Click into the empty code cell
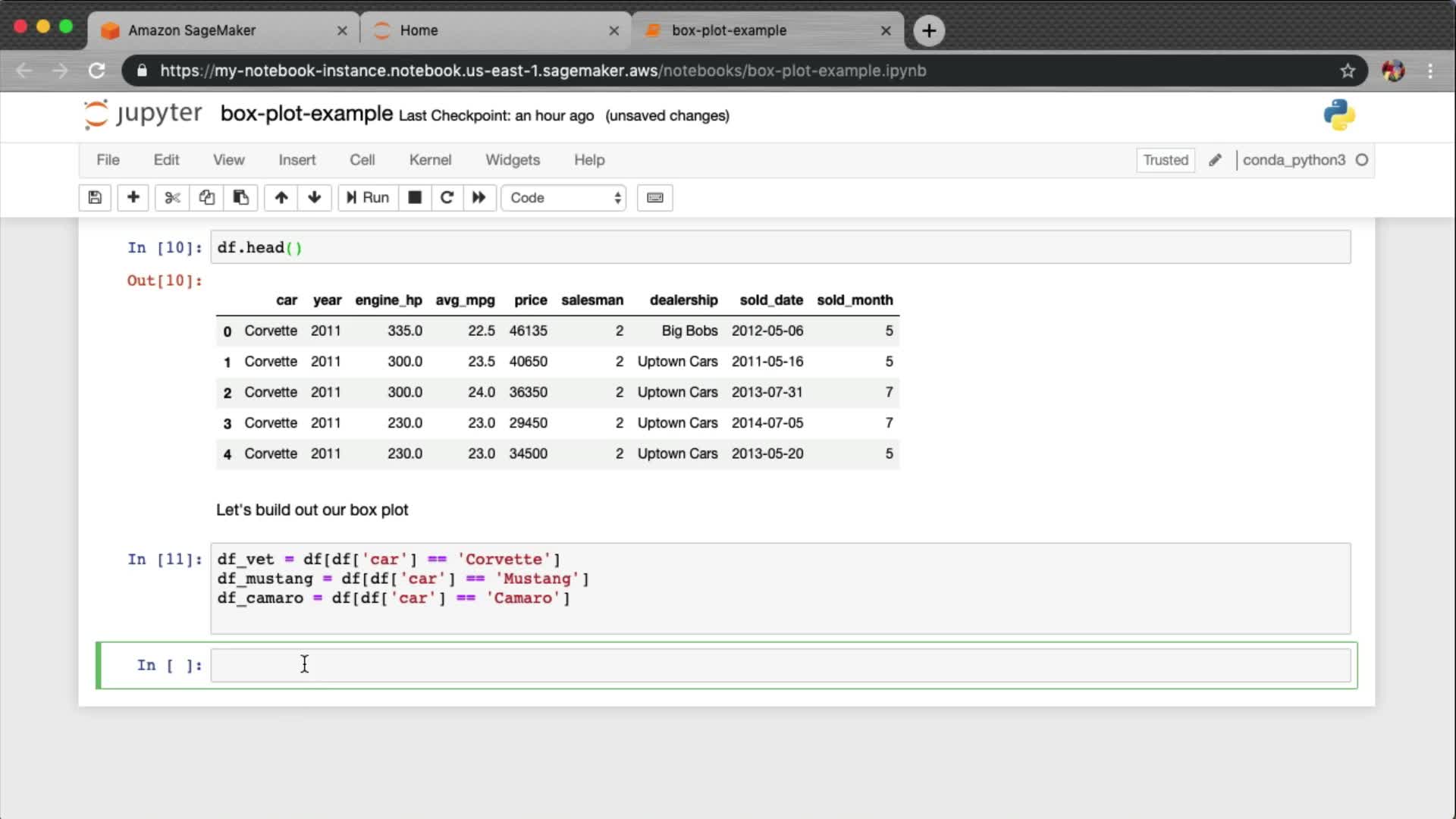 click(x=780, y=665)
